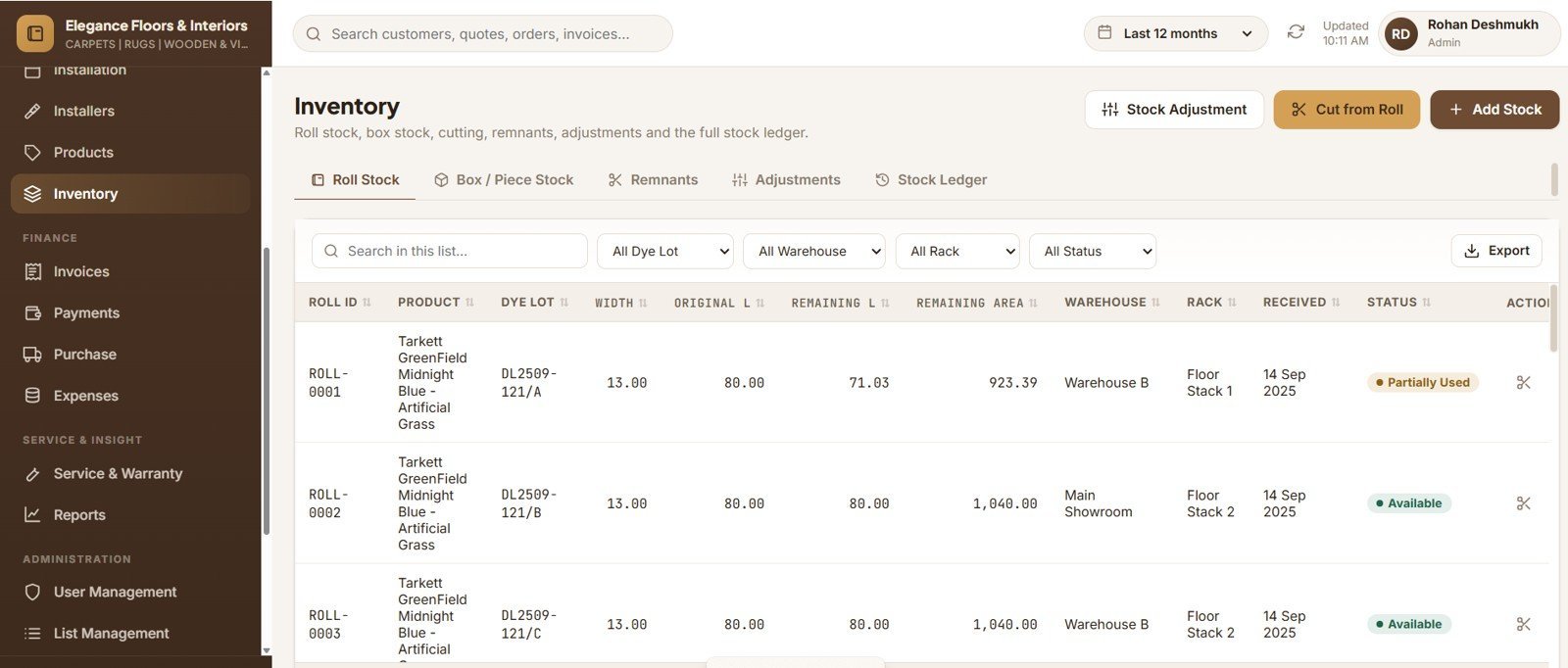Open the All Warehouse filter dropdown
This screenshot has height=668, width=1568.
coord(814,252)
